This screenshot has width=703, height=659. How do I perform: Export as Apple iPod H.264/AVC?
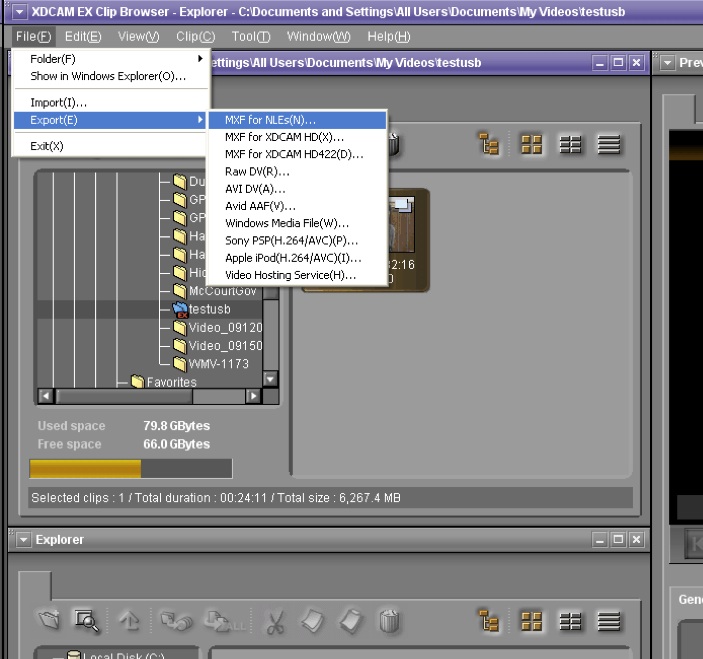coord(297,258)
